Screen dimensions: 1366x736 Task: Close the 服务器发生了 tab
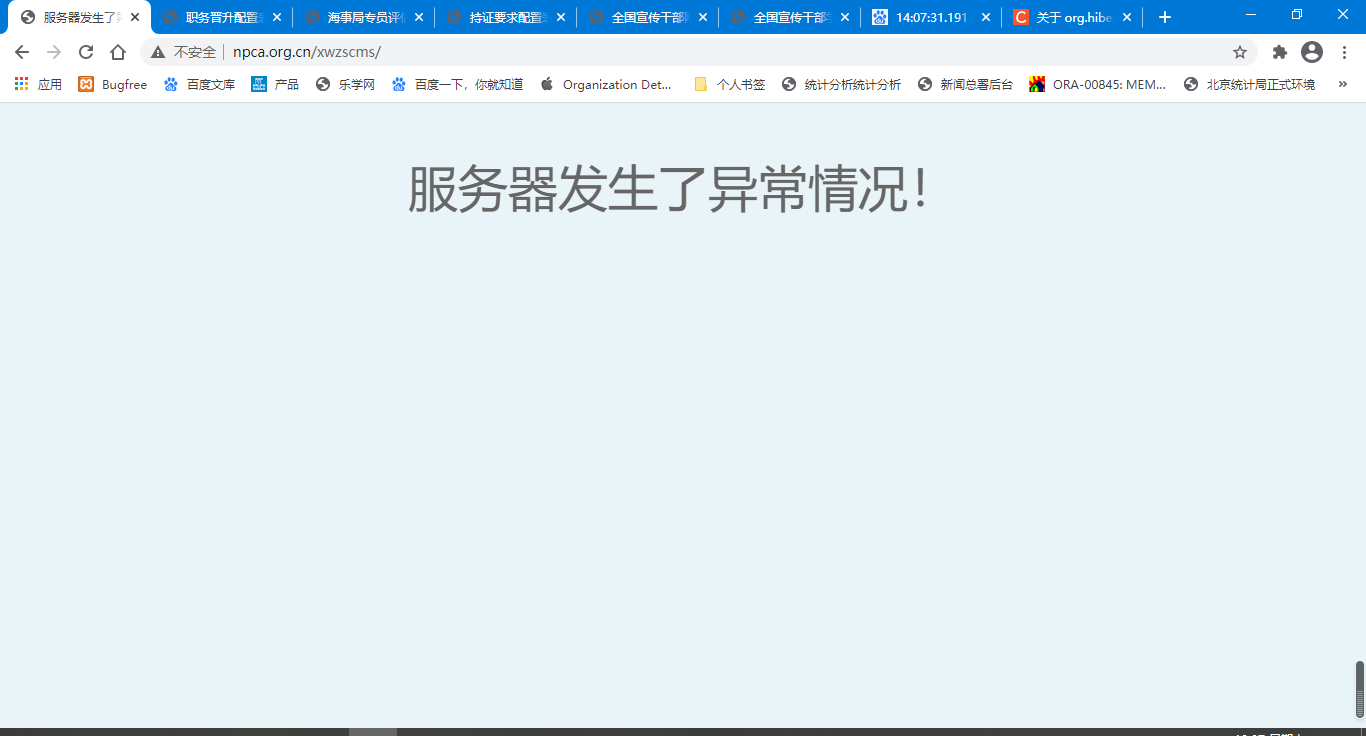(135, 17)
